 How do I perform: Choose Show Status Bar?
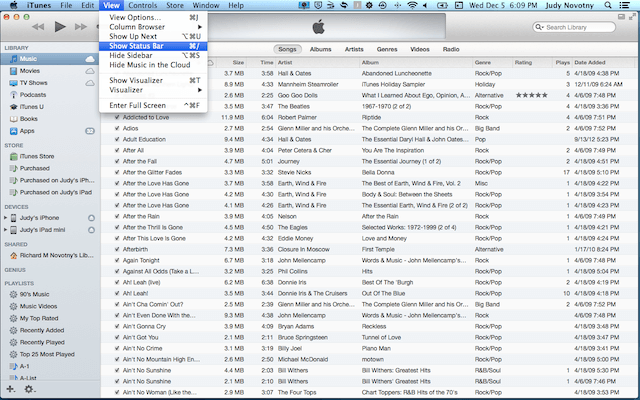click(153, 46)
